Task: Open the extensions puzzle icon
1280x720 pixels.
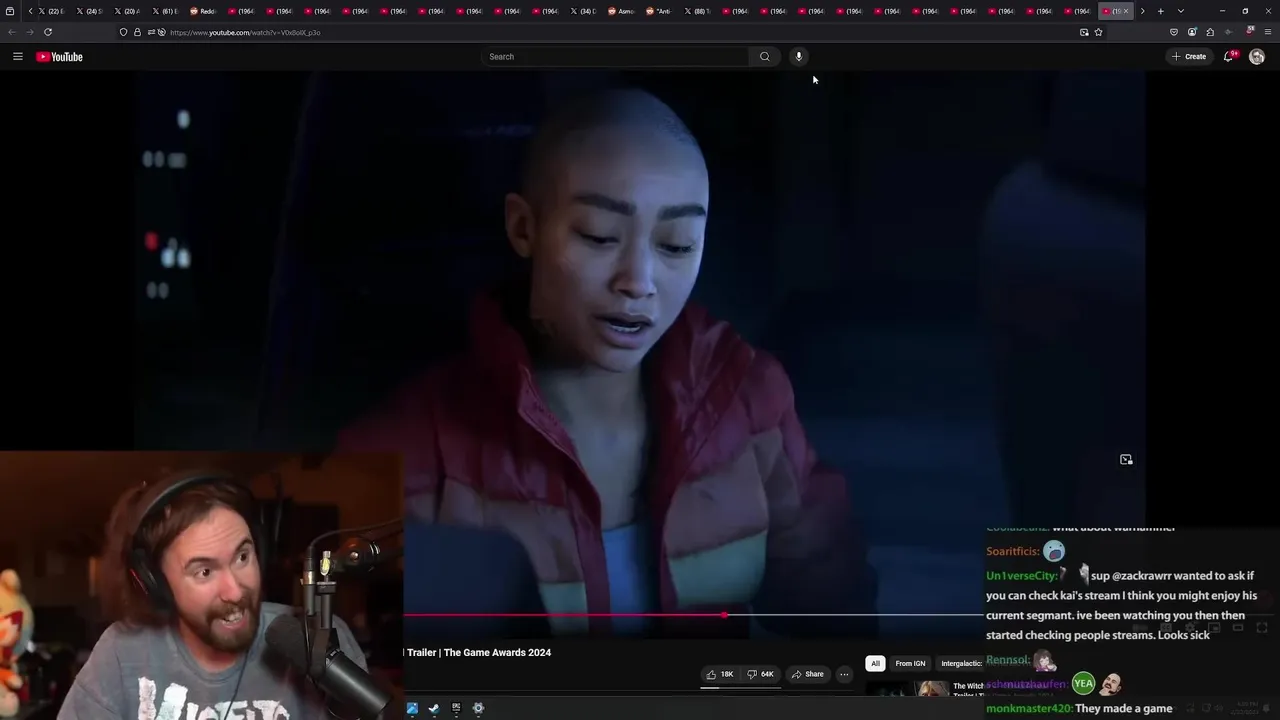Action: pyautogui.click(x=1210, y=32)
